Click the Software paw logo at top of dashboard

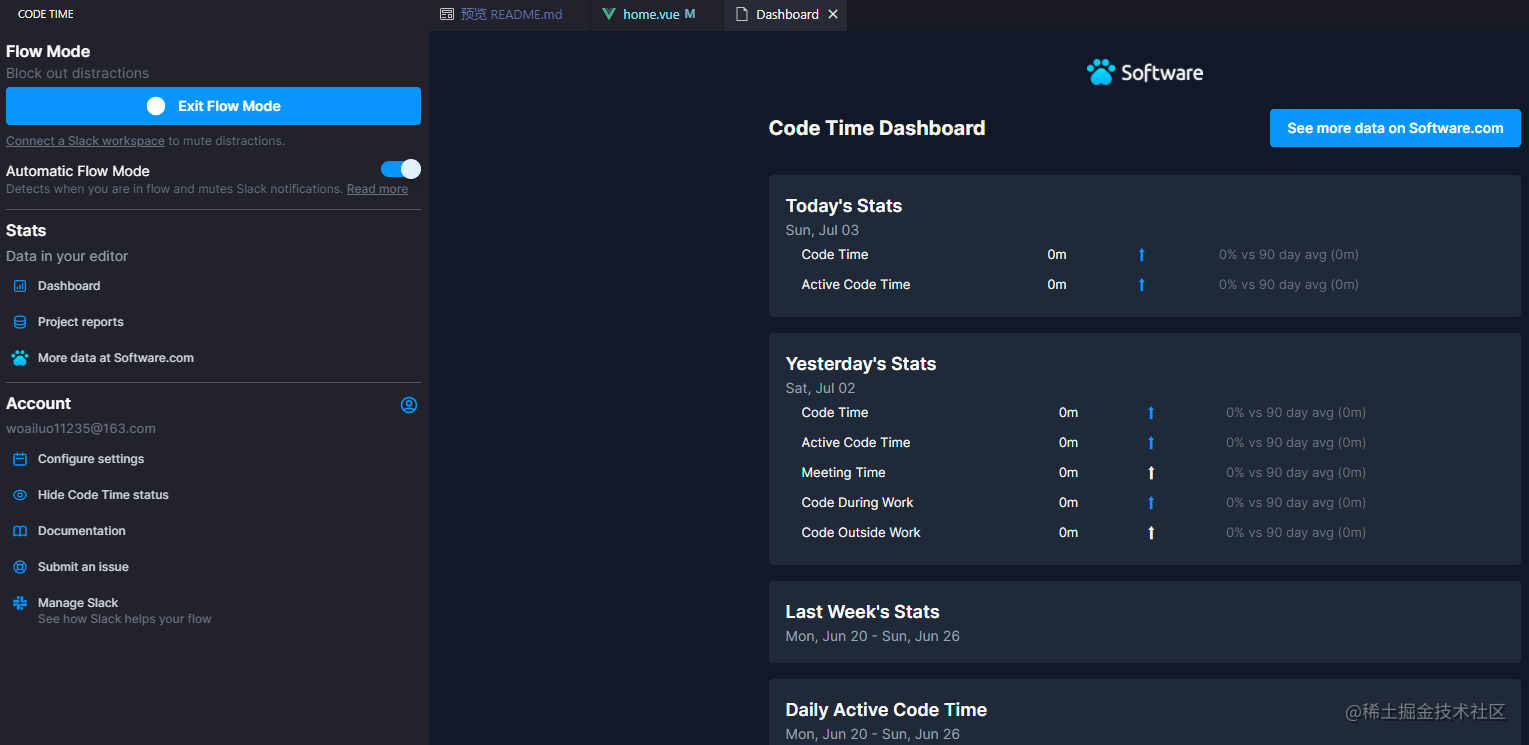click(1101, 72)
